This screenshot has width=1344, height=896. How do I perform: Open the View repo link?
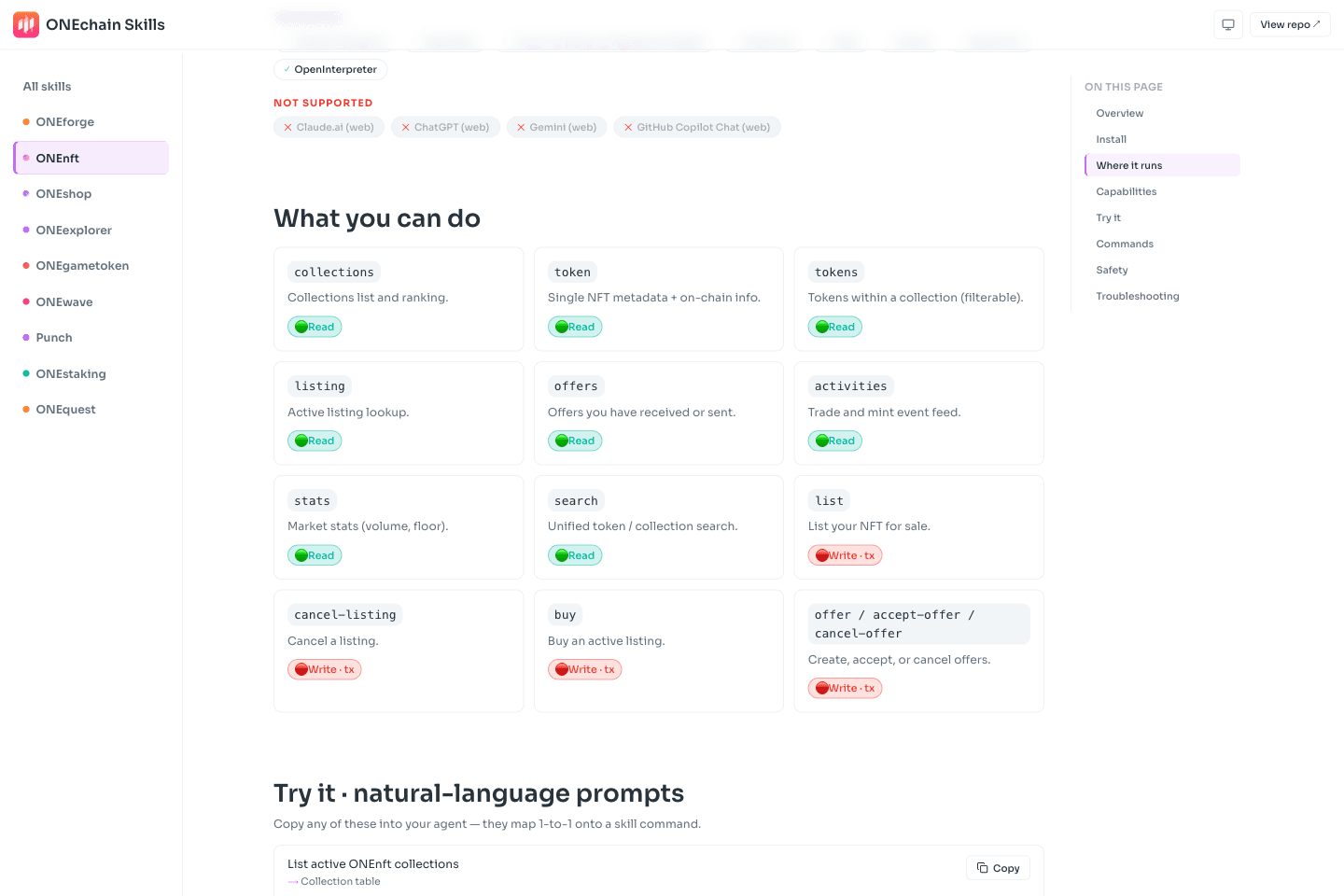1290,24
